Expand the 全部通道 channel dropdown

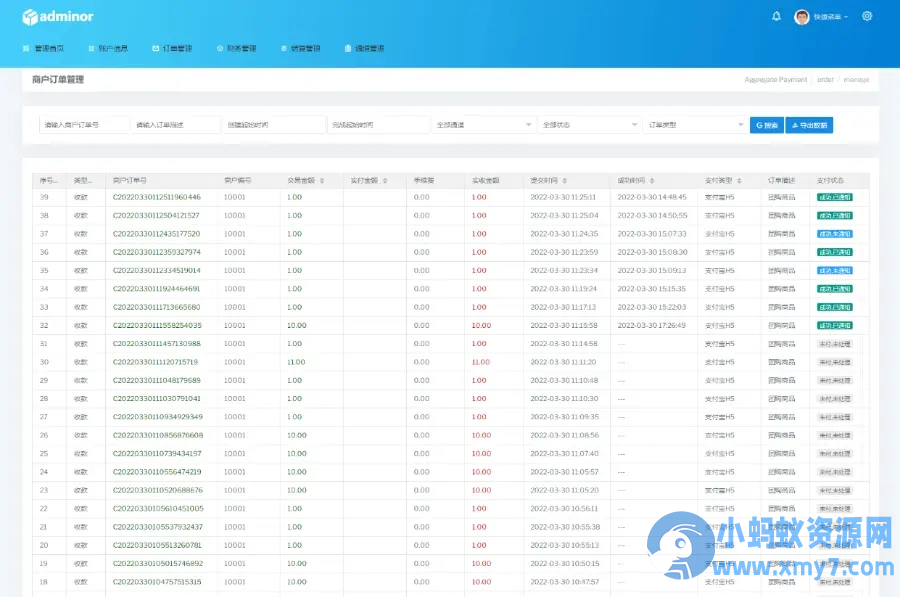483,125
